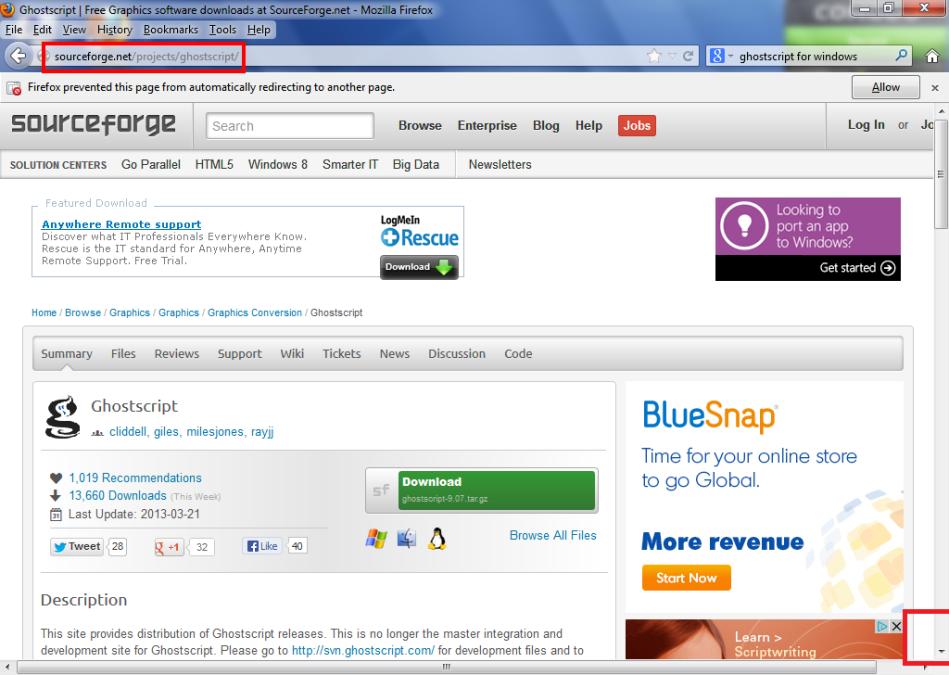Click the red Jobs button
The width and height of the screenshot is (949, 675).
pos(637,125)
